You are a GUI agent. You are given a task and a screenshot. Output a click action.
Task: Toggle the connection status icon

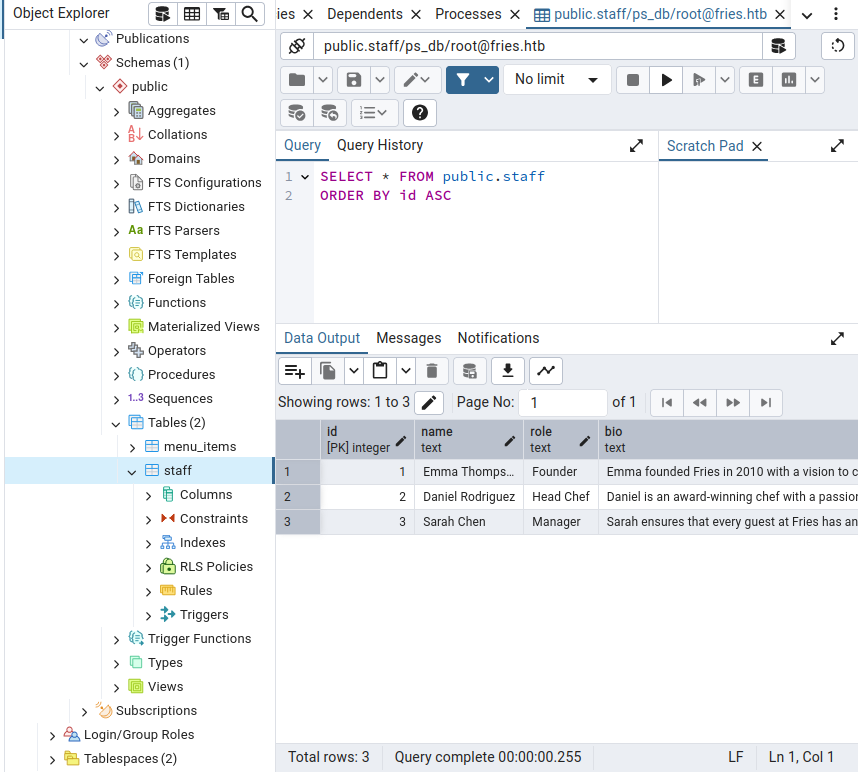click(x=297, y=46)
